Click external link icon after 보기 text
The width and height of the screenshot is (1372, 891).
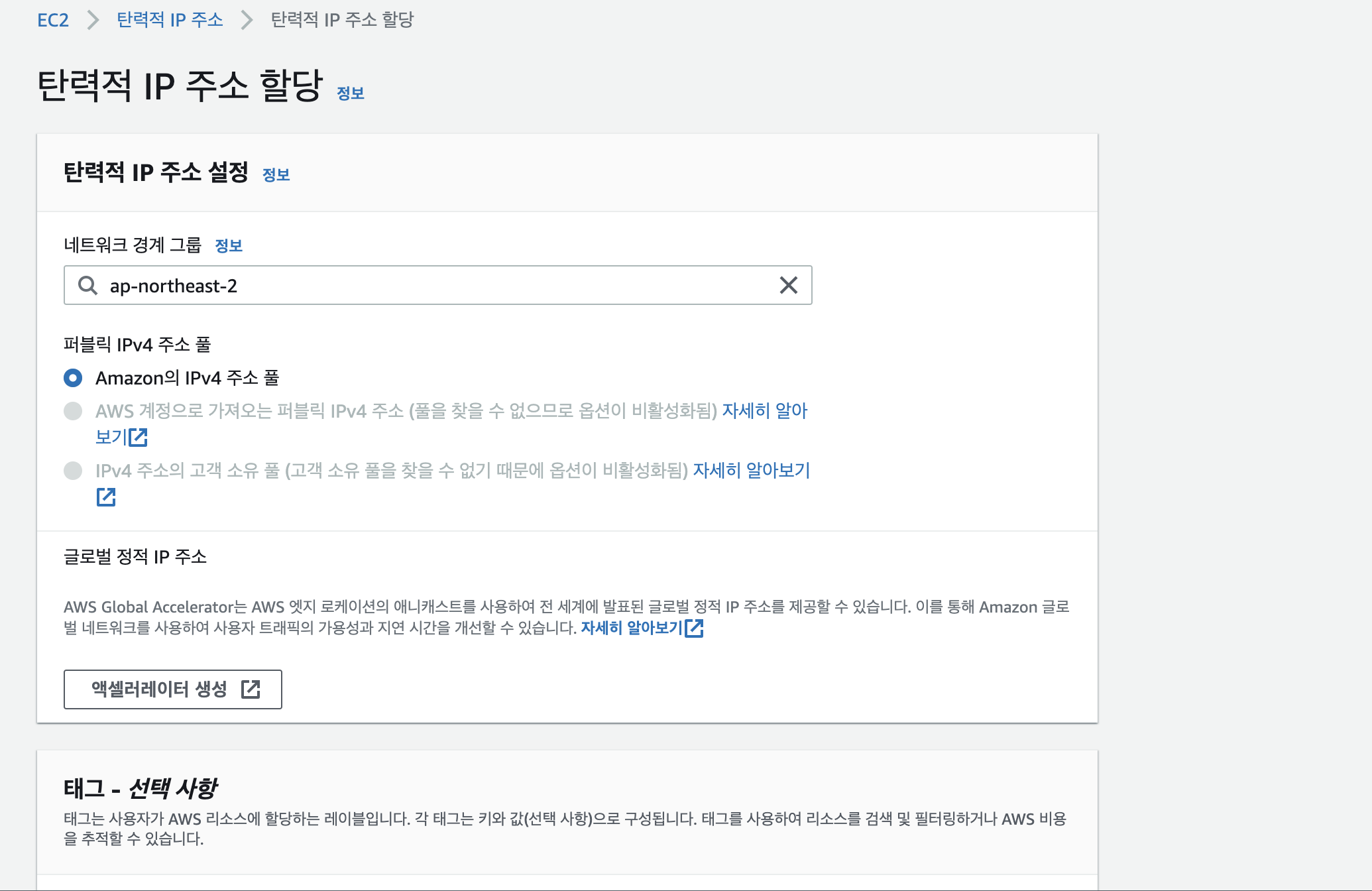coord(138,438)
